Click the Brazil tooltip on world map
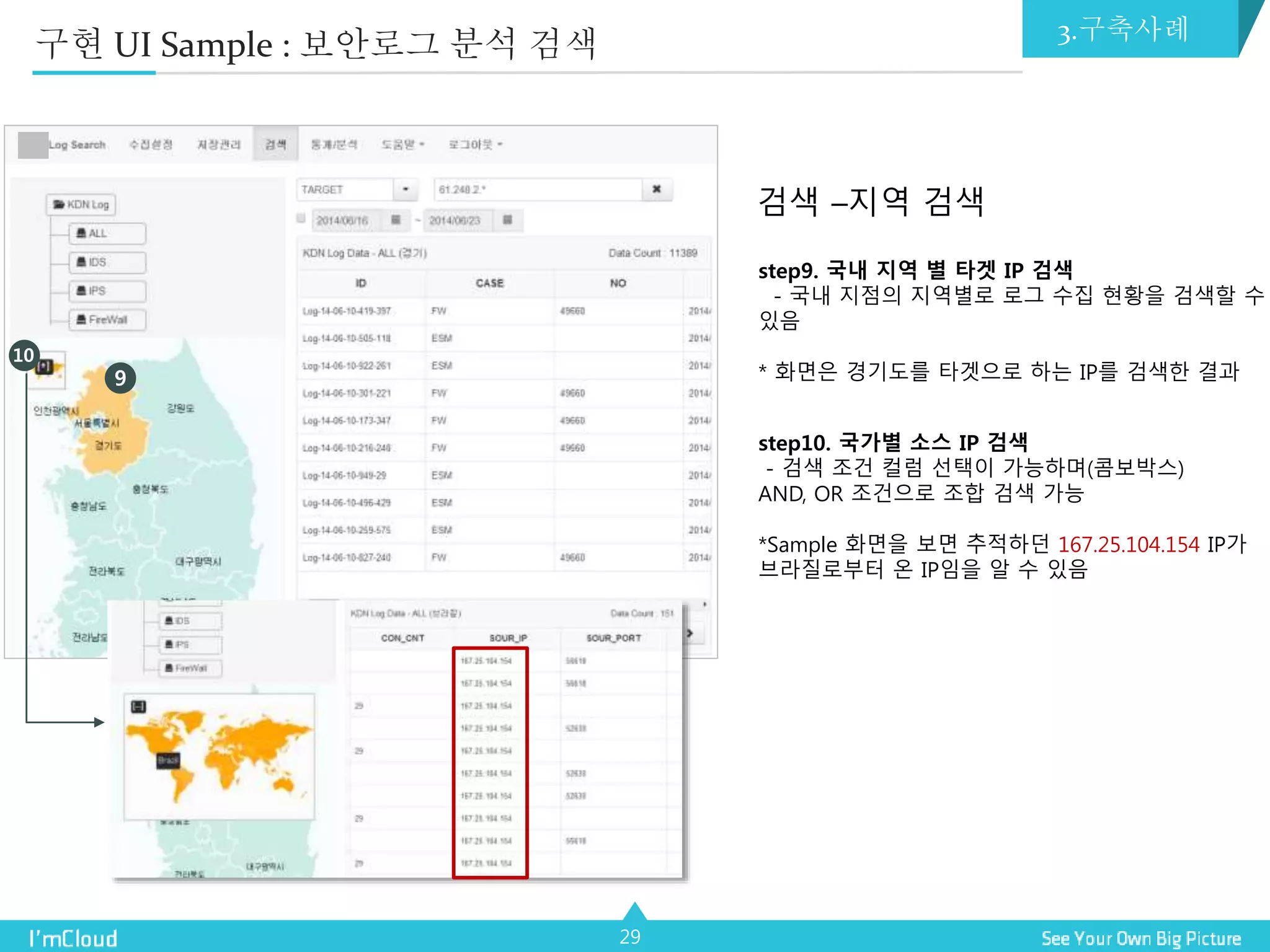This screenshot has width=1270, height=952. click(x=167, y=760)
